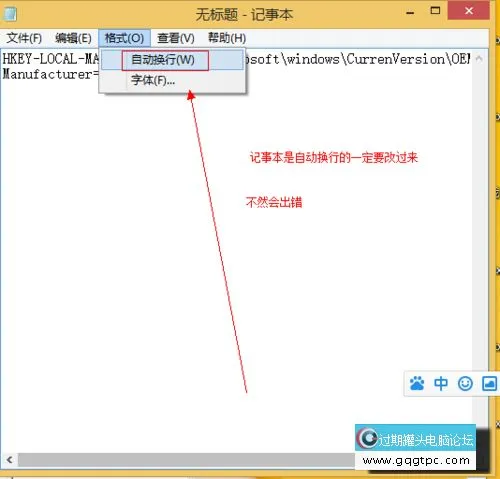Viewport: 500px width, 479px height.
Task: Toggle 自动换行(W) word wrap option
Action: 172,60
